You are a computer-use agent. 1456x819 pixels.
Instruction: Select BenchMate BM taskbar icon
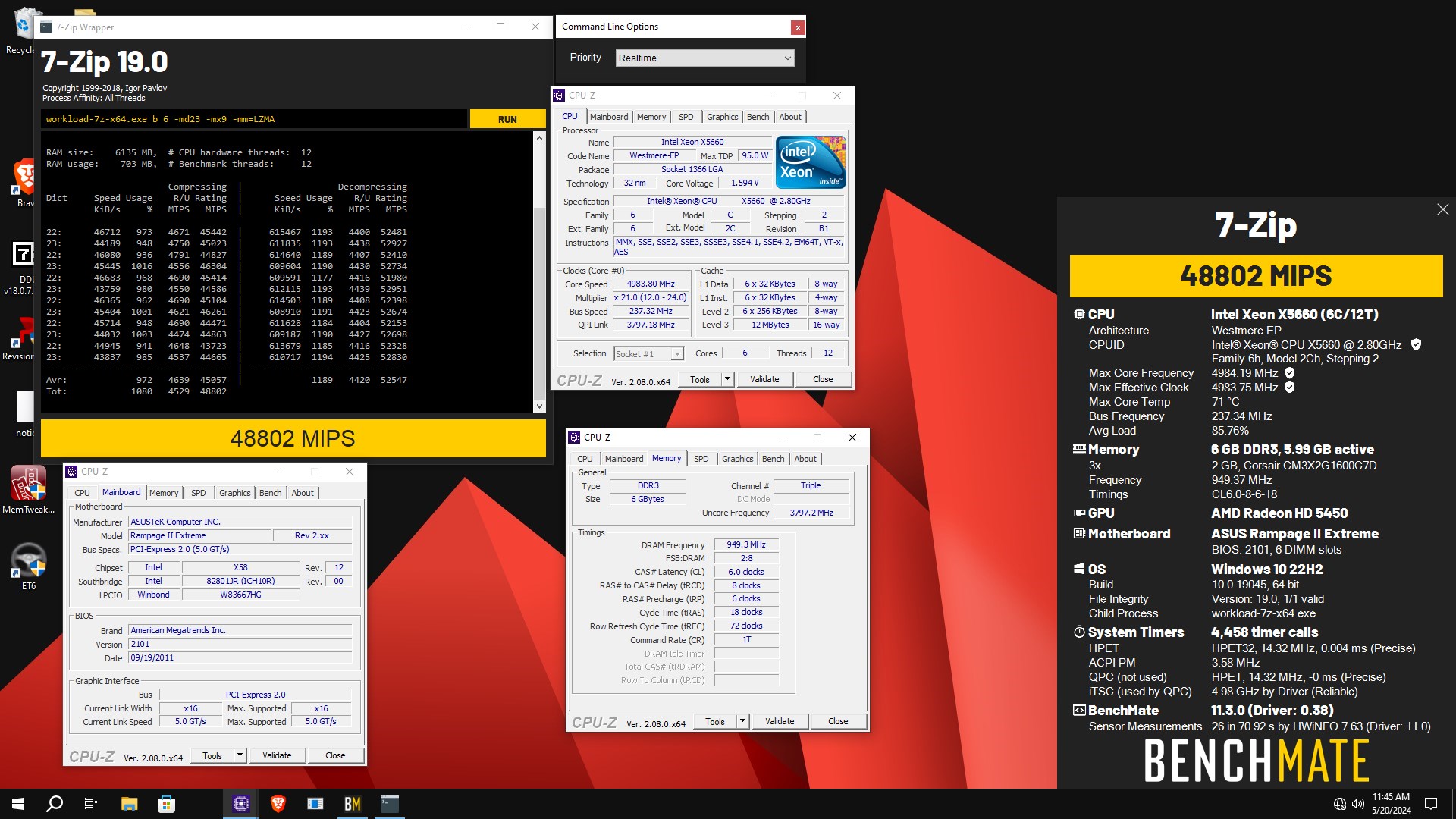click(x=353, y=804)
